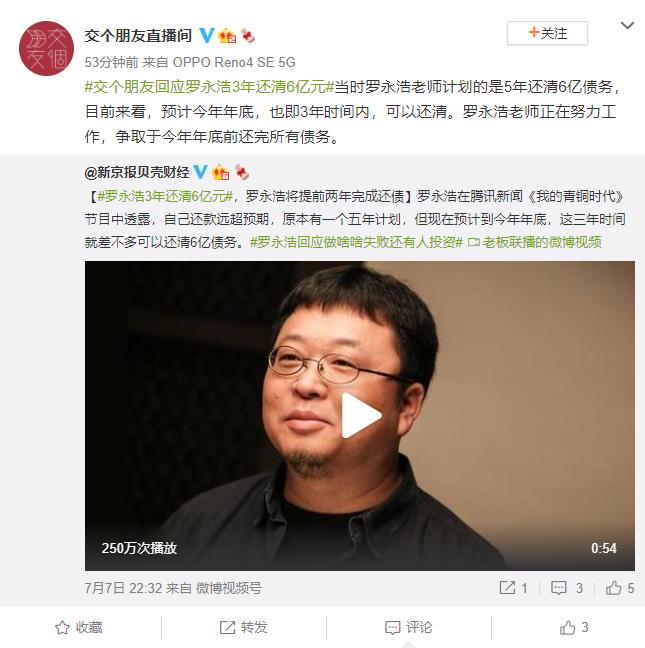Open the @新京报贝壳财经 account link
This screenshot has height=648, width=645.
(137, 172)
